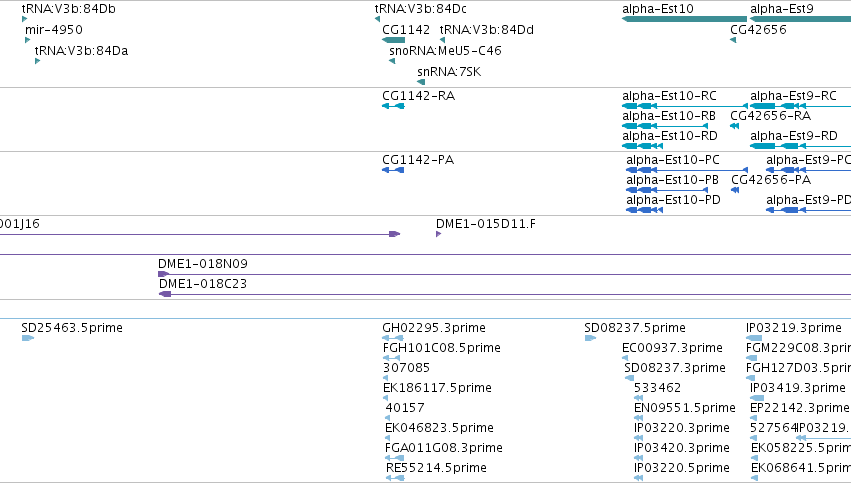Open the alpha-Est10-RD transcript label
Image resolution: width=851 pixels, height=483 pixels.
coord(670,136)
